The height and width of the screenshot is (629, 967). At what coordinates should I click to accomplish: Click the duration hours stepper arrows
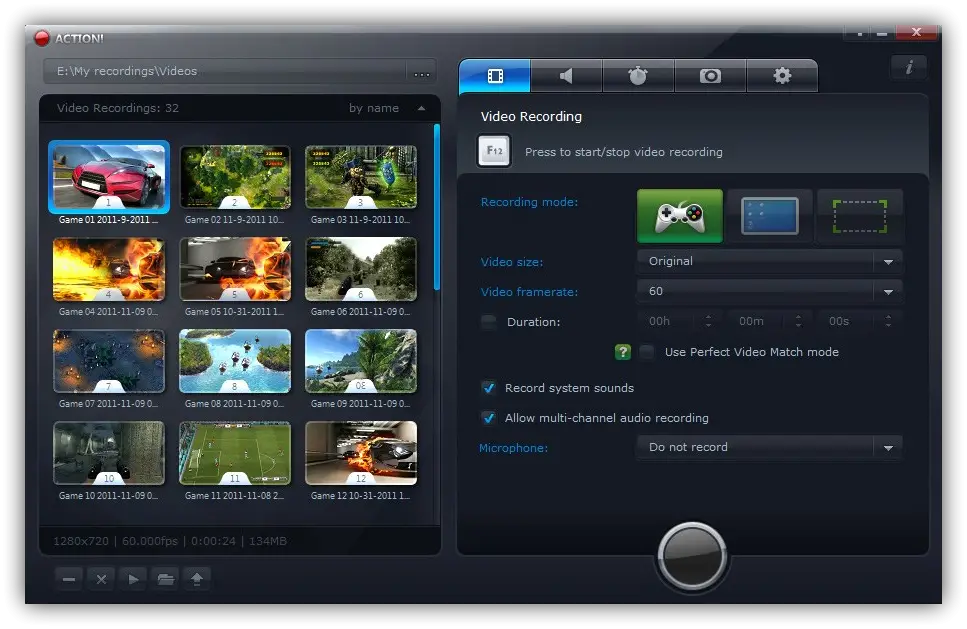click(x=709, y=321)
